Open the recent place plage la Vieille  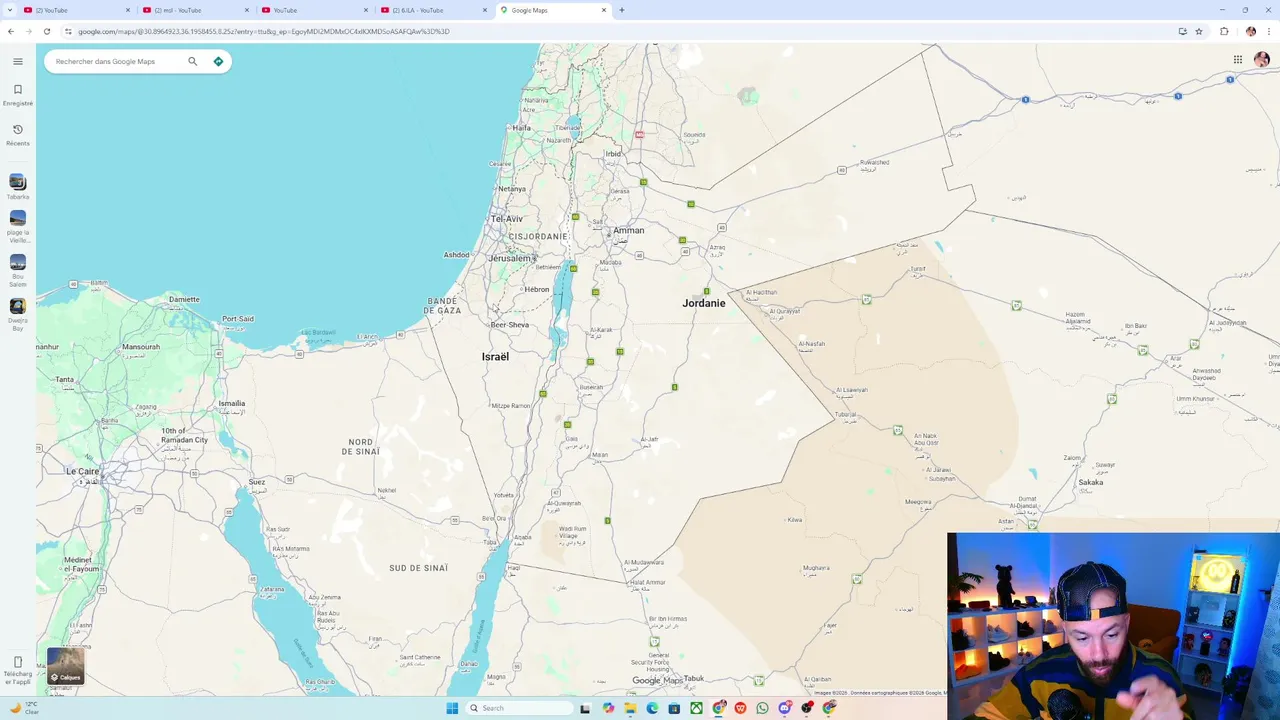click(x=17, y=226)
